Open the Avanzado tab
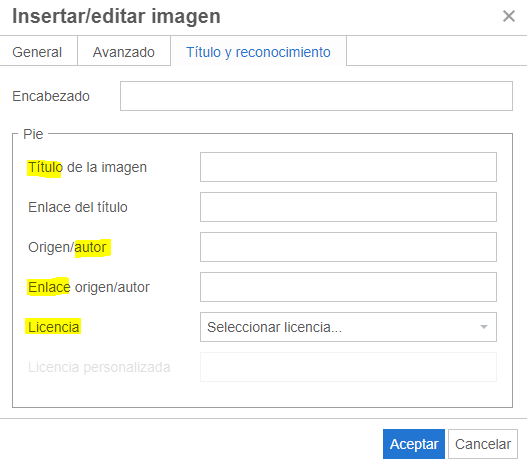 124,51
